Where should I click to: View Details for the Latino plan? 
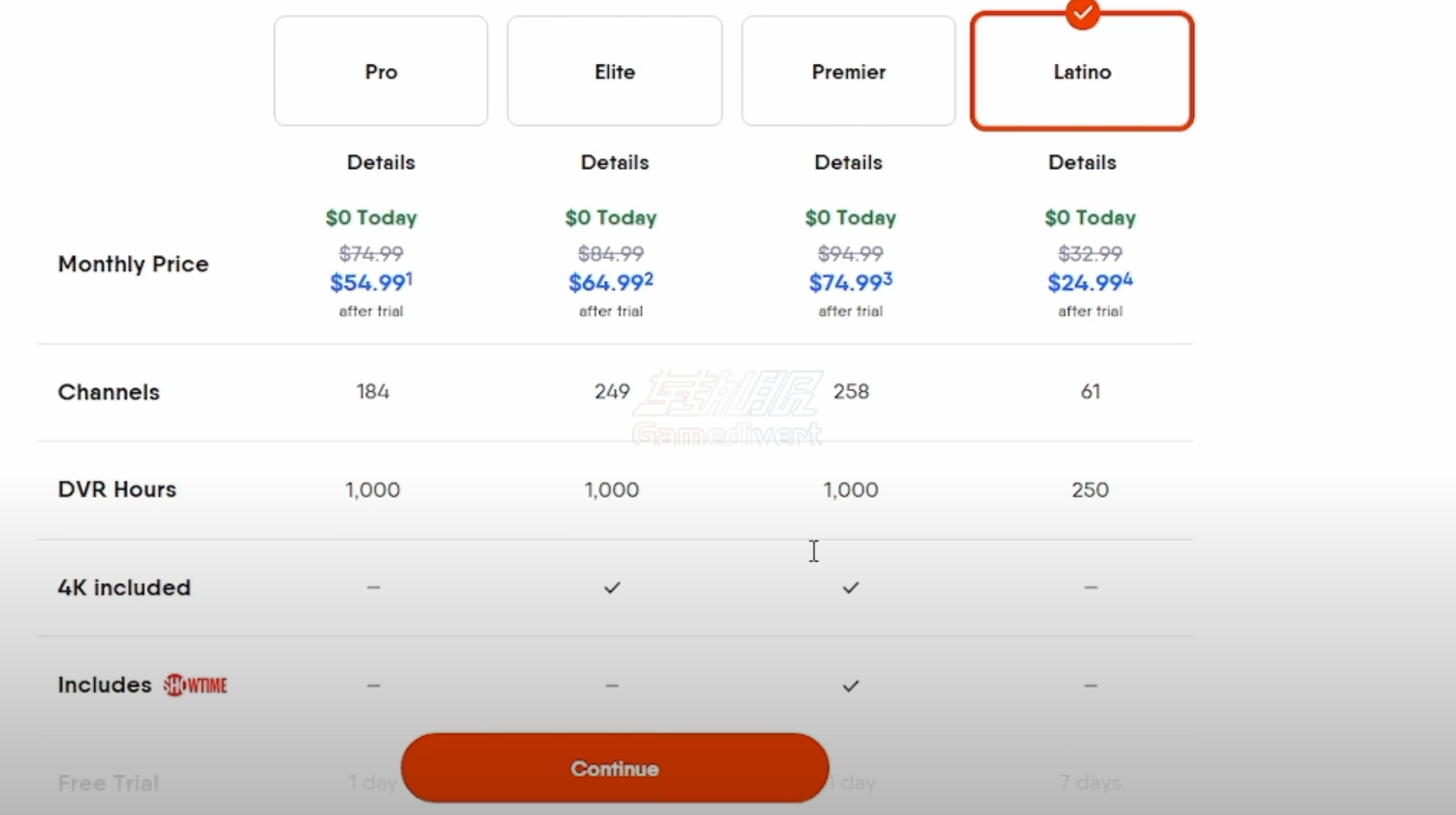click(1082, 162)
